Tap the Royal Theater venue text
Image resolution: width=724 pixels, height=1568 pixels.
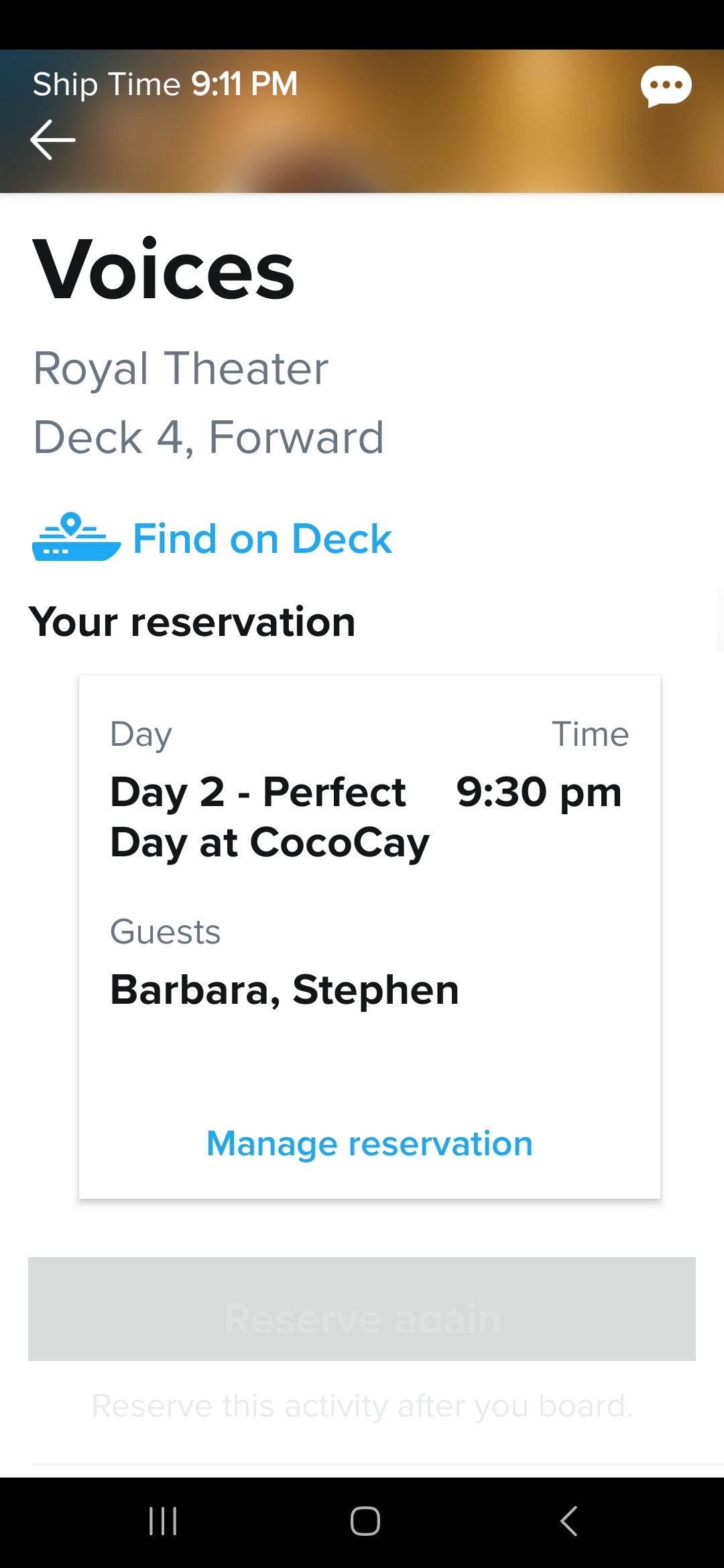click(181, 369)
